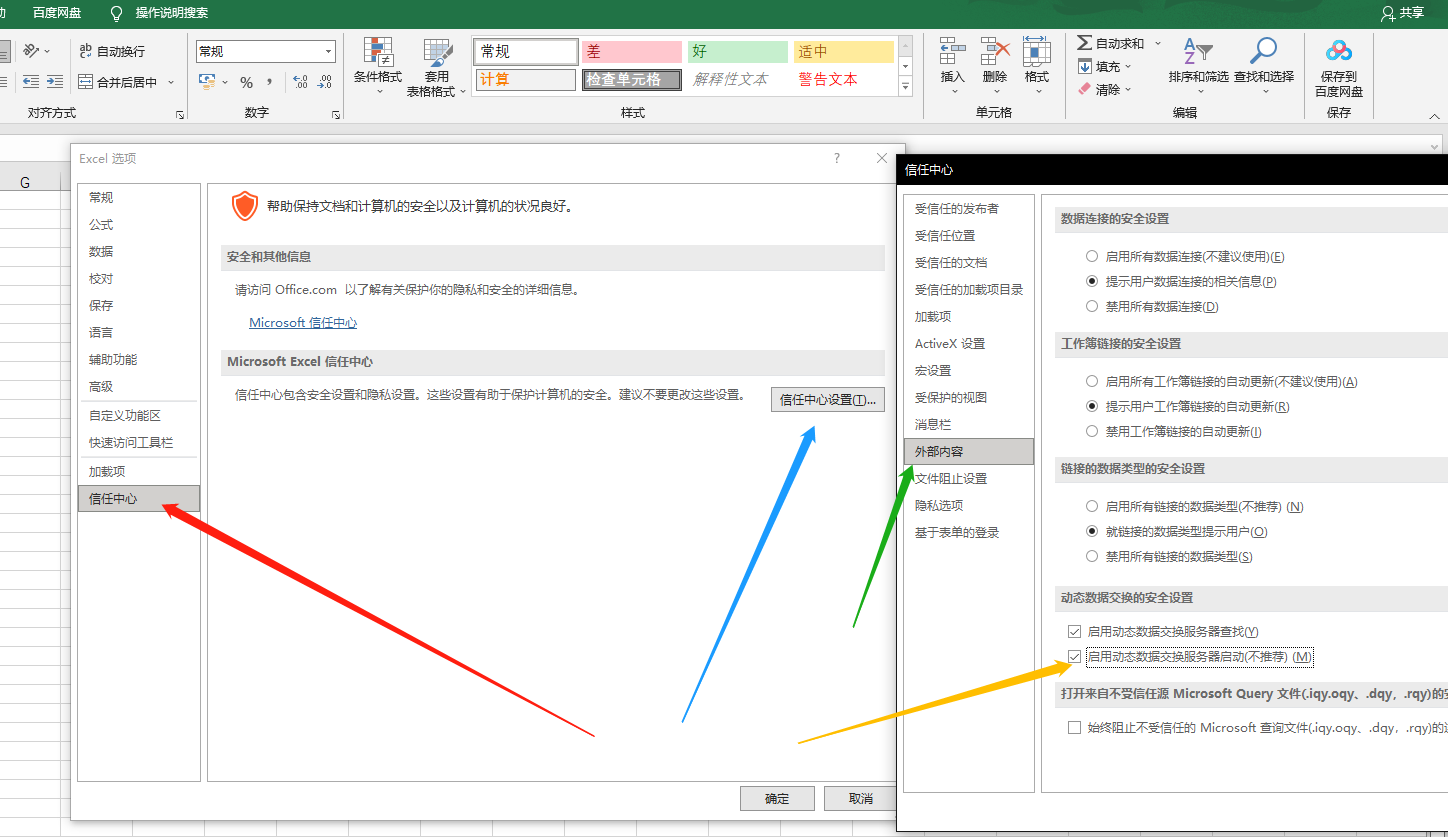
Task: Click the Delete cells icon
Action: point(995,52)
